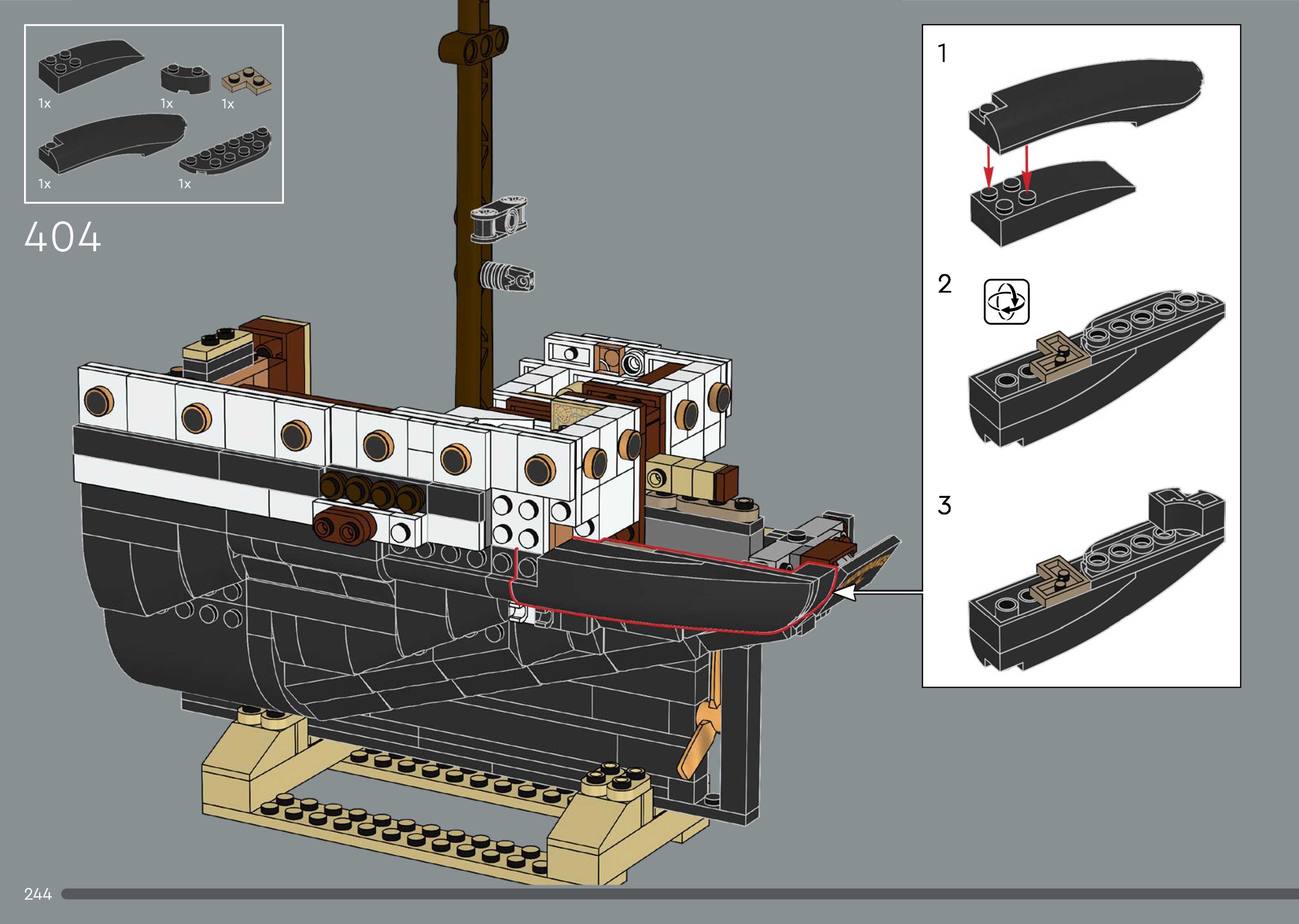The width and height of the screenshot is (1299, 924).
Task: Click the gray Technic connector on the mast
Action: tap(499, 220)
